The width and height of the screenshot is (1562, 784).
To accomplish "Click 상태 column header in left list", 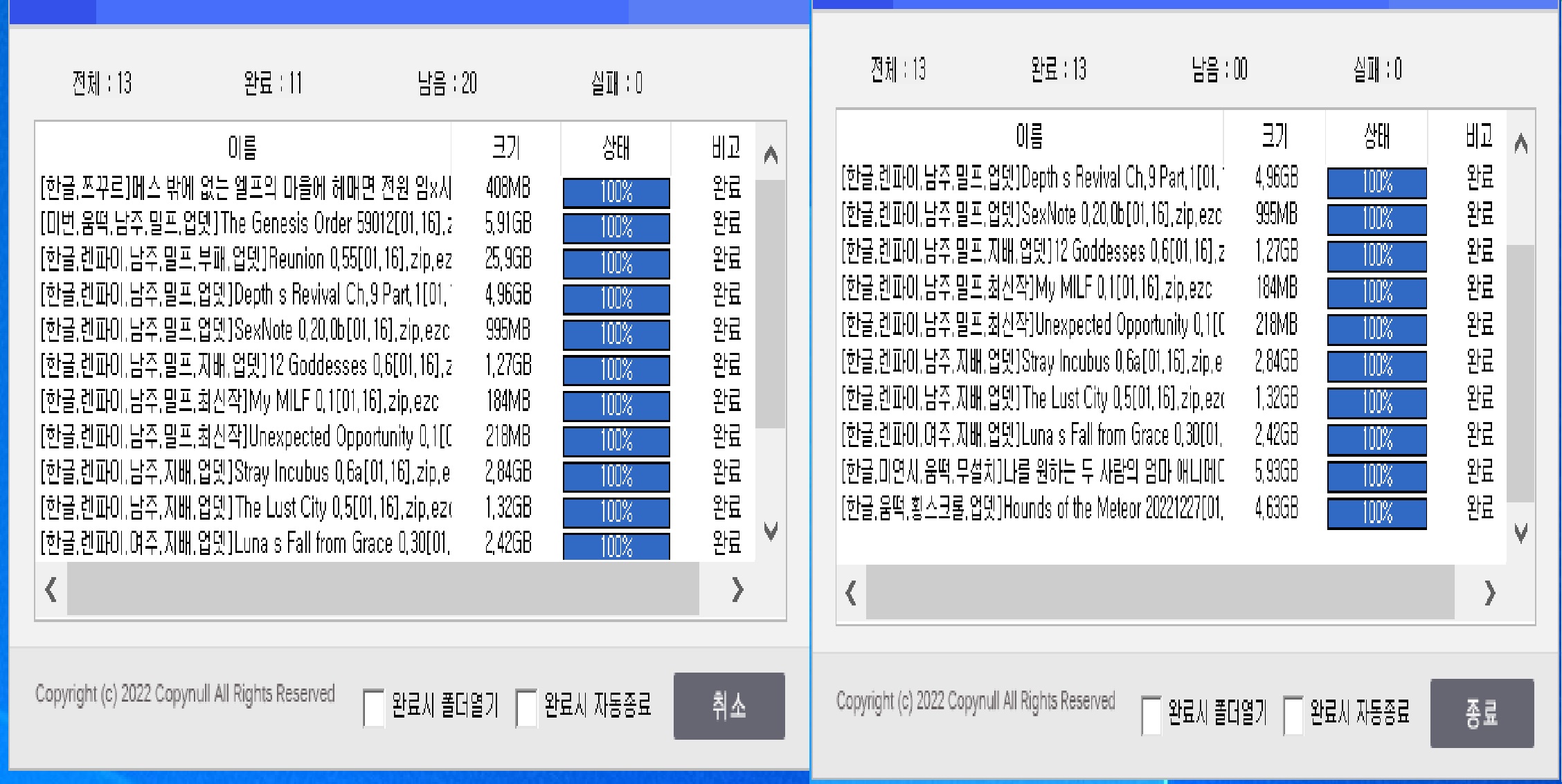I will pos(616,147).
